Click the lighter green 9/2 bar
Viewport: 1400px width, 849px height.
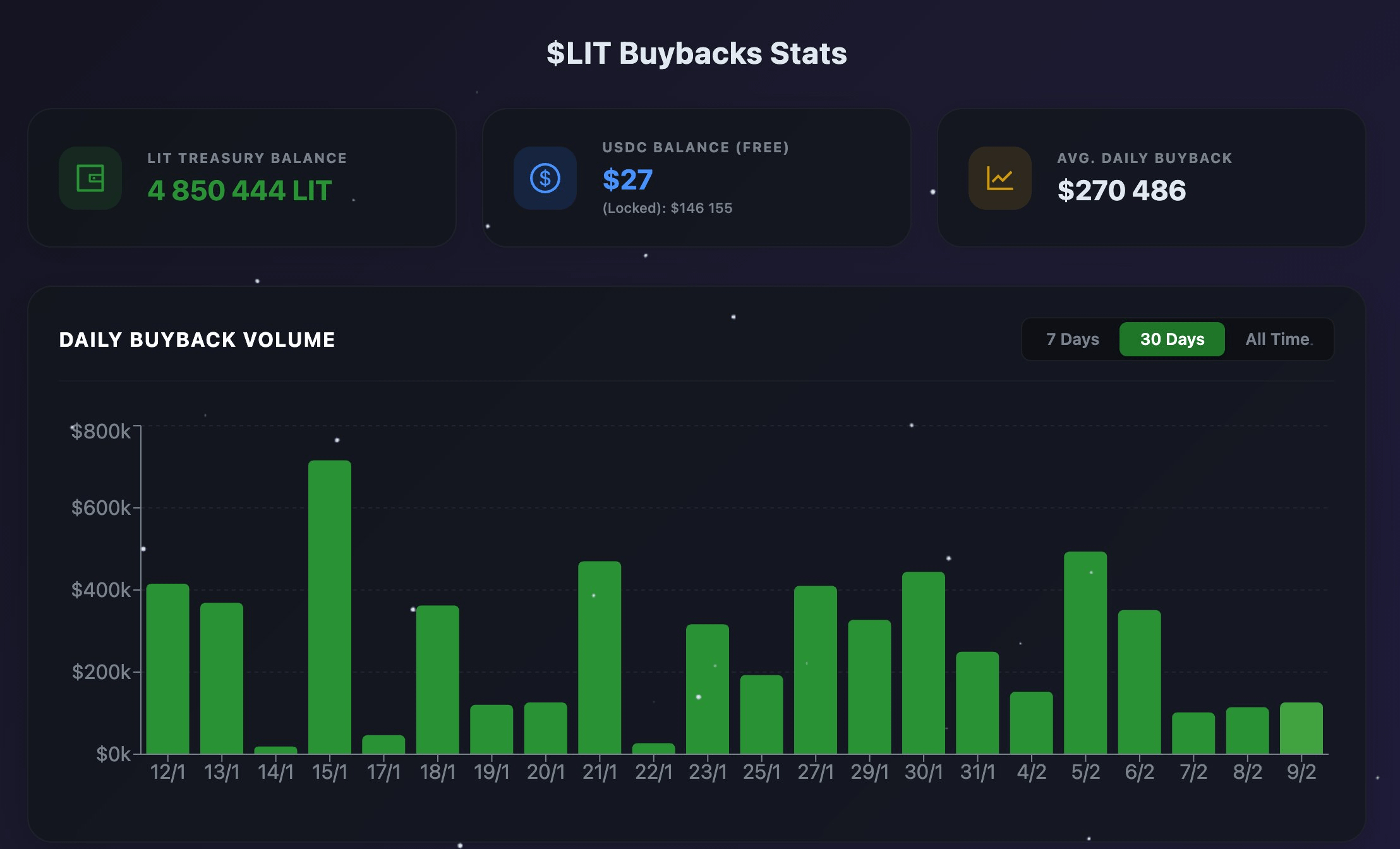pyautogui.click(x=1301, y=728)
